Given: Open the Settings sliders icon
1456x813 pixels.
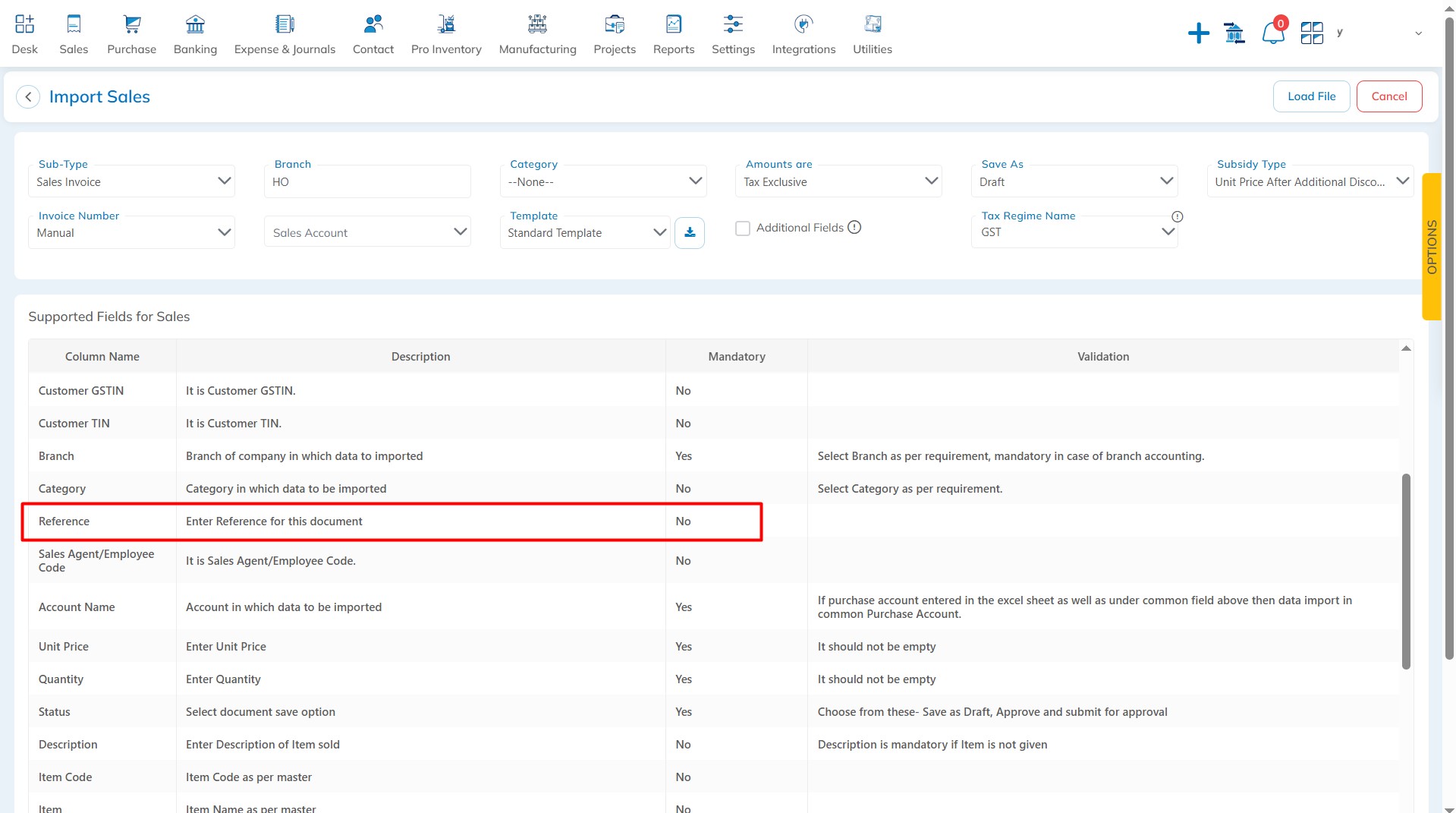Looking at the screenshot, I should (x=733, y=24).
